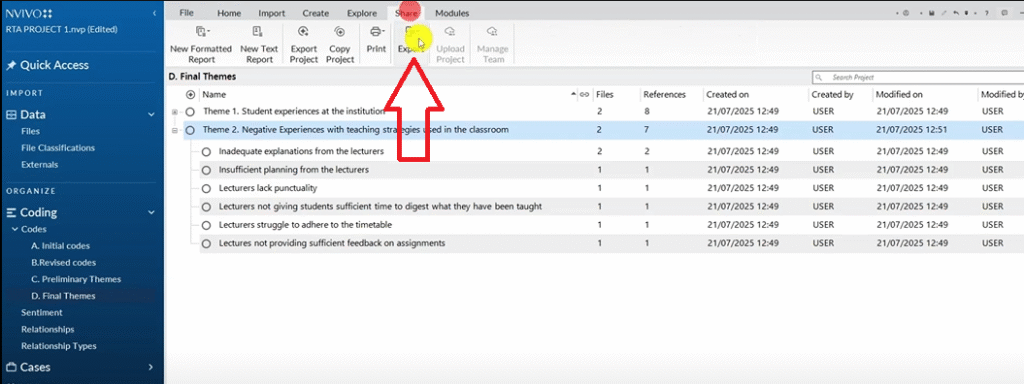Viewport: 1024px width, 384px height.
Task: Click circle icon of Insufficient planning code
Action: tap(206, 170)
